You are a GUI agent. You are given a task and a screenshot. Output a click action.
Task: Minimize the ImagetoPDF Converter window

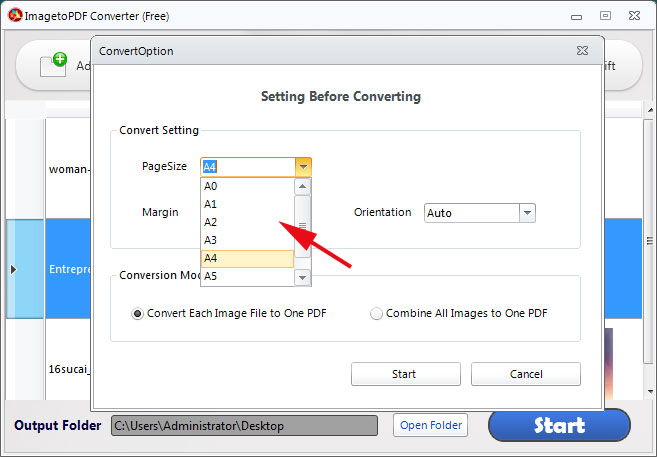tap(577, 17)
